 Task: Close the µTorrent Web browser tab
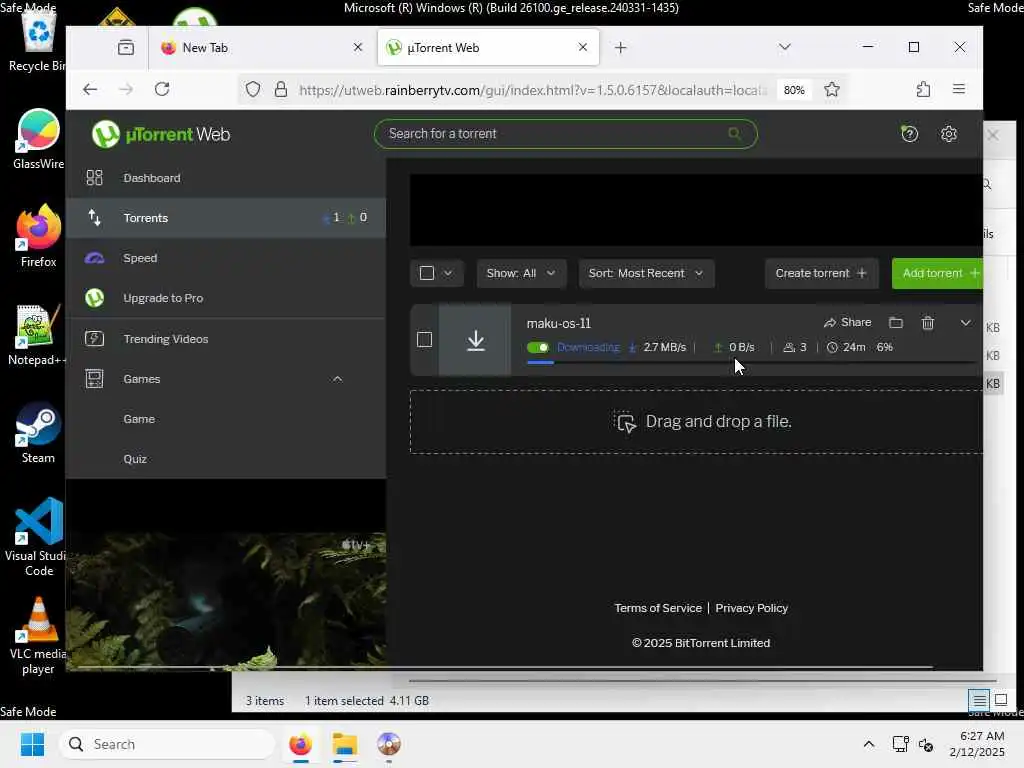(583, 48)
